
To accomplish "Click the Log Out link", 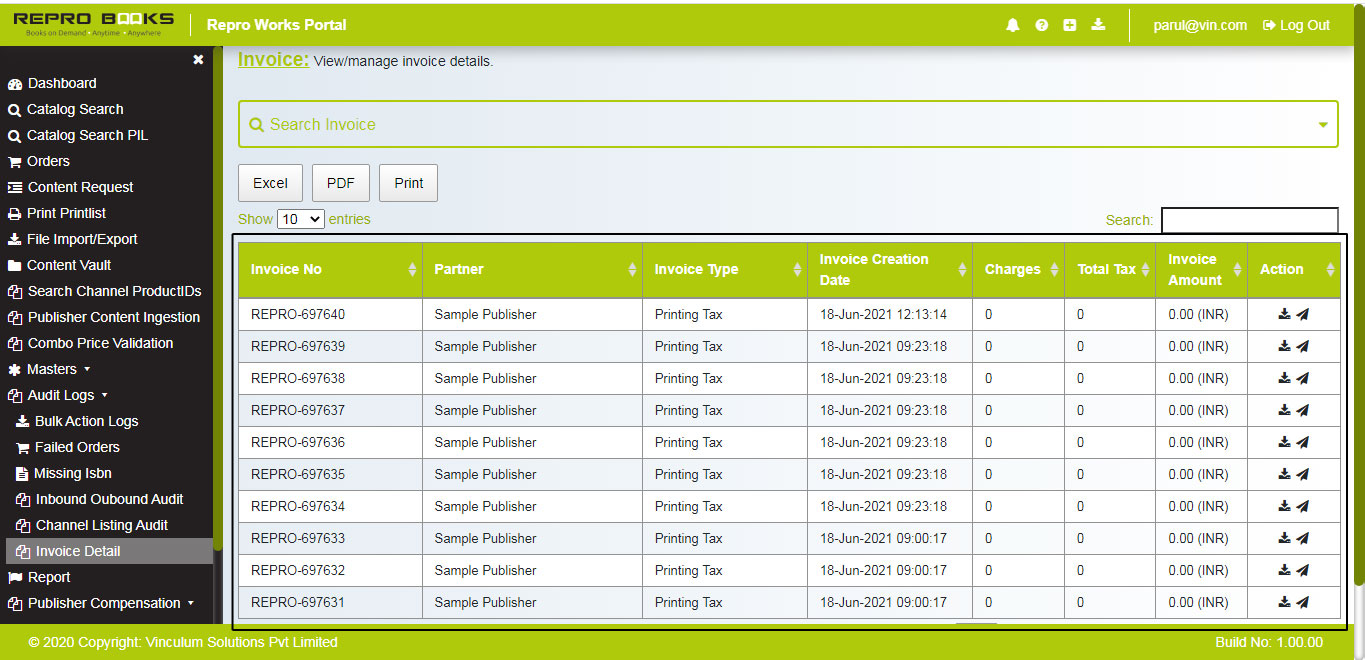I will (x=1295, y=25).
